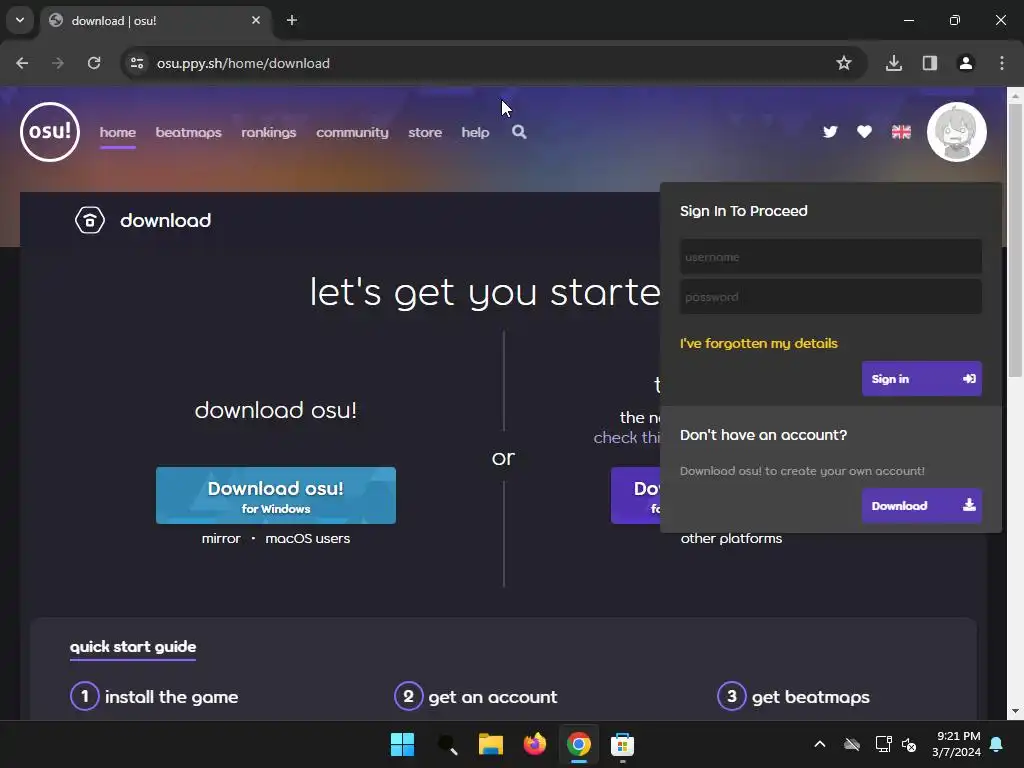Image resolution: width=1024 pixels, height=768 pixels.
Task: Open the mirror download link
Action: (221, 539)
